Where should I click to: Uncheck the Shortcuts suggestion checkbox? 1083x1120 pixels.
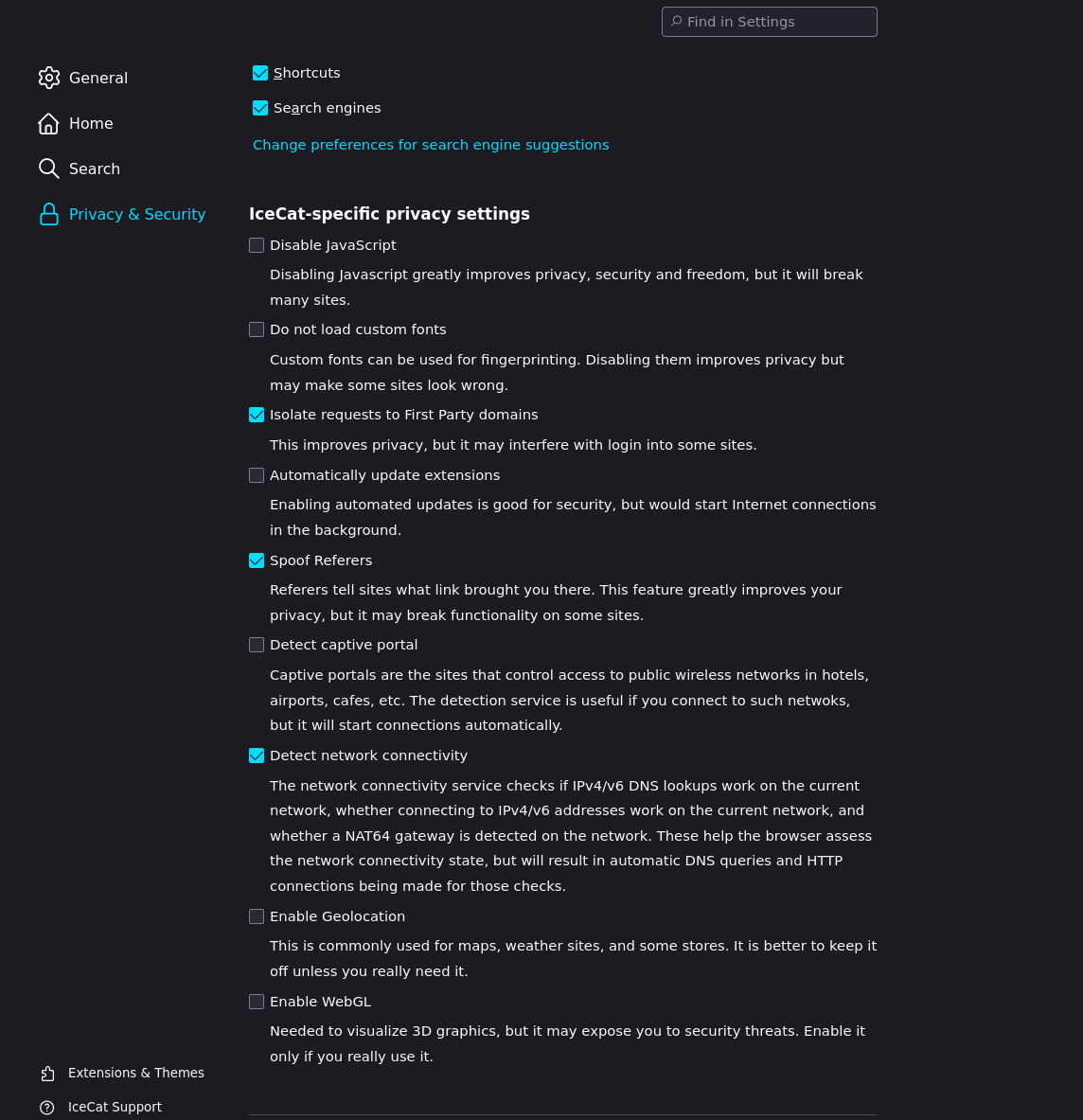coord(260,73)
